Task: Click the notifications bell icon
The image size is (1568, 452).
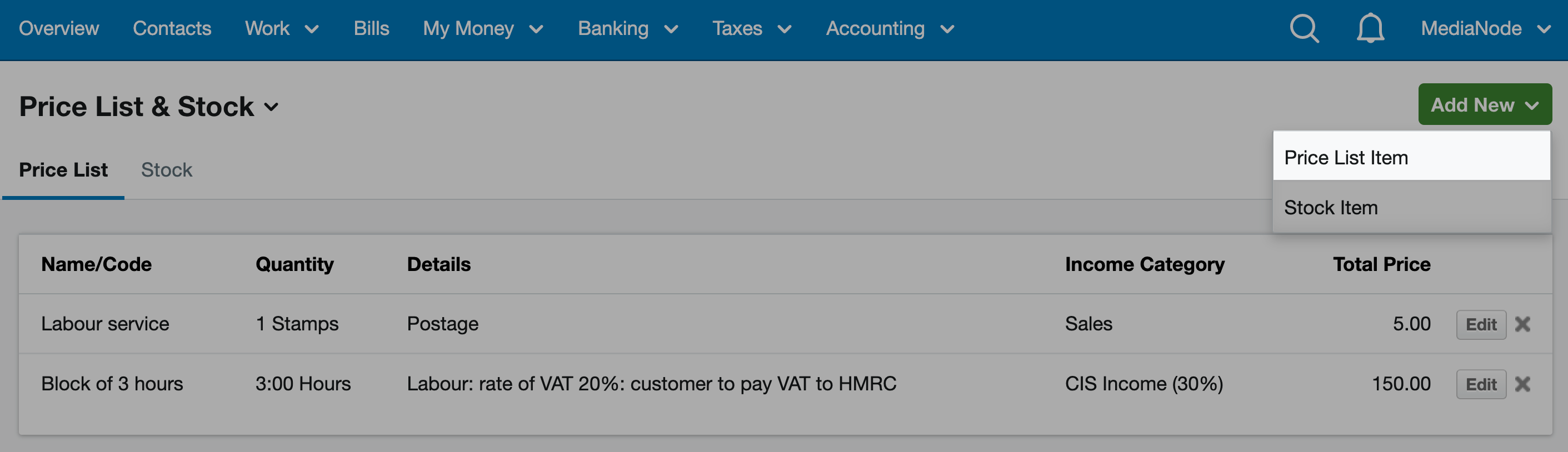Action: [1370, 28]
